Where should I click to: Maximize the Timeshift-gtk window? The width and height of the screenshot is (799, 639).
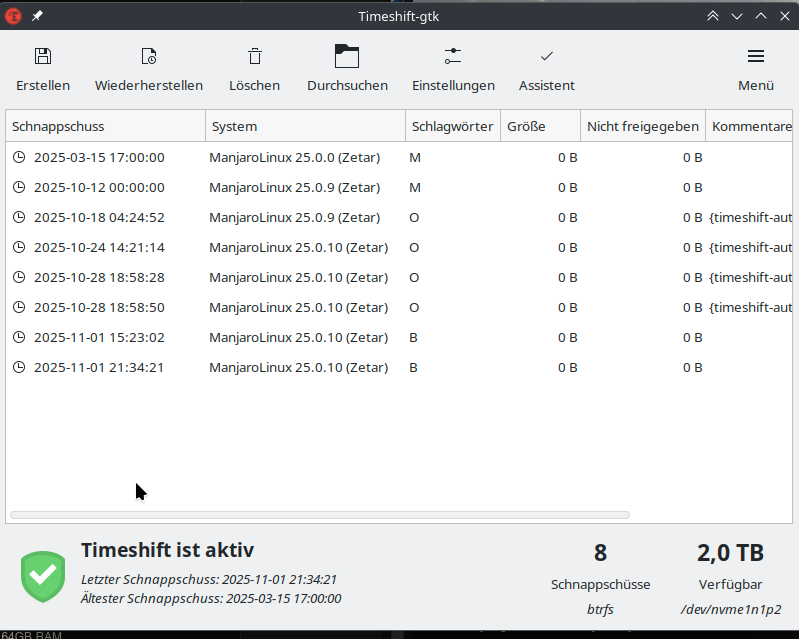(761, 16)
